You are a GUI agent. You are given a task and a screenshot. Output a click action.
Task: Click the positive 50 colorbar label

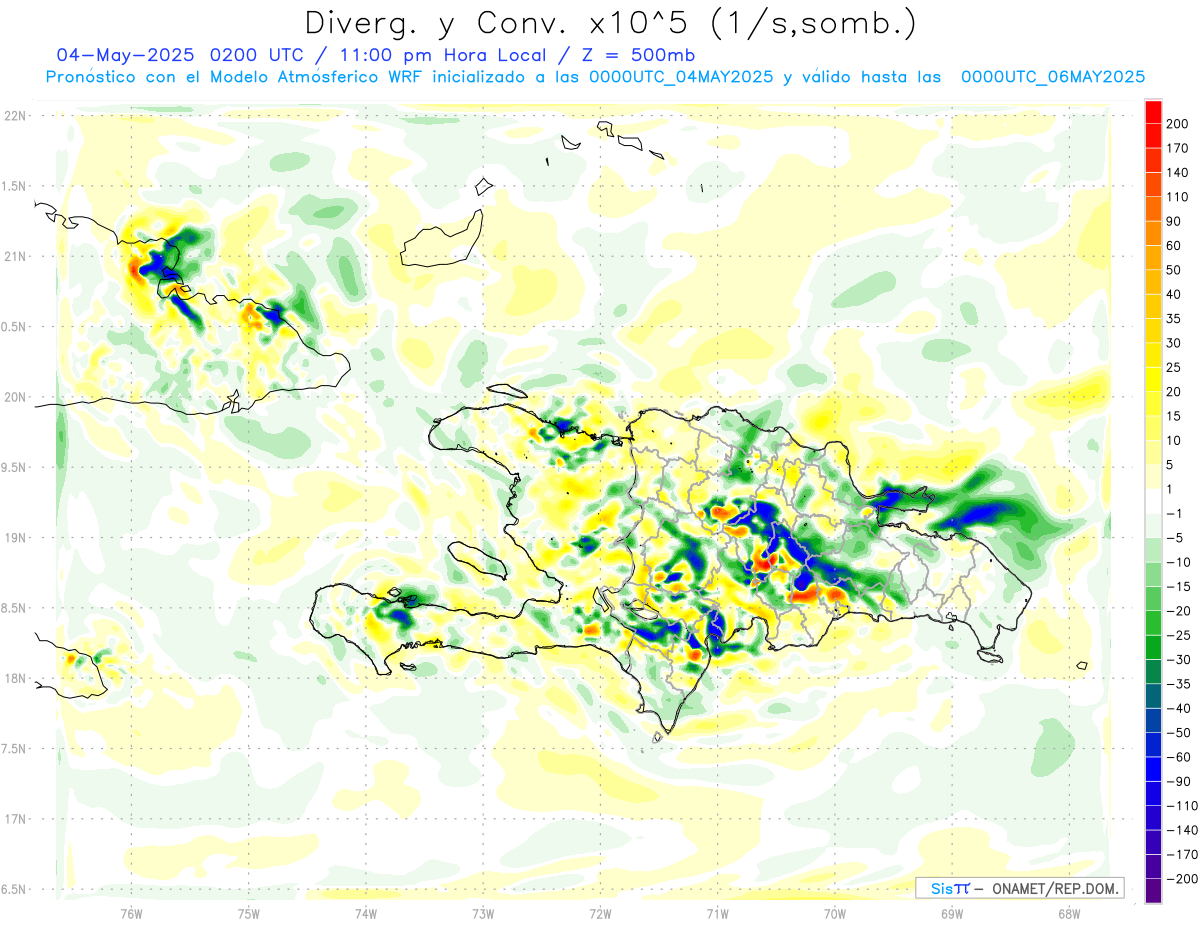click(x=1174, y=270)
